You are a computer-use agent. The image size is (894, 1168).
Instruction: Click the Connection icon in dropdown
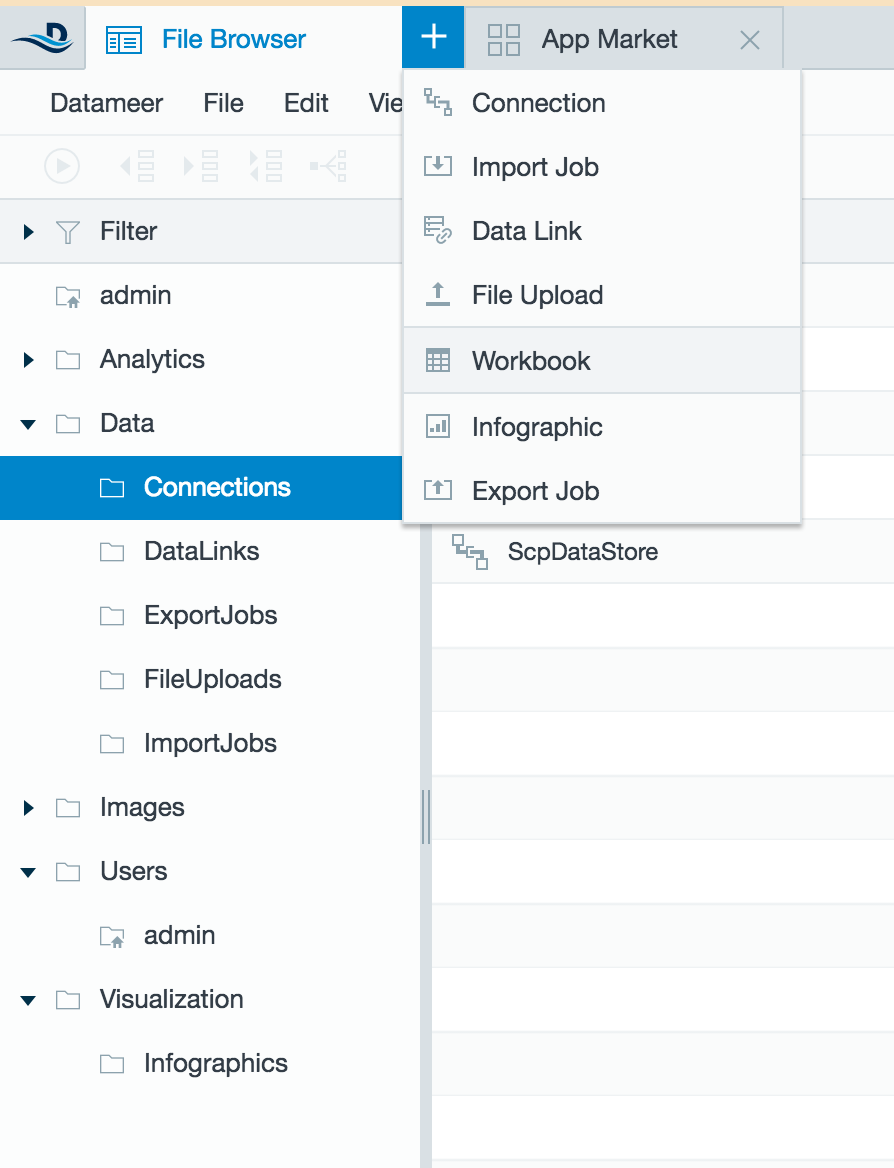click(437, 102)
